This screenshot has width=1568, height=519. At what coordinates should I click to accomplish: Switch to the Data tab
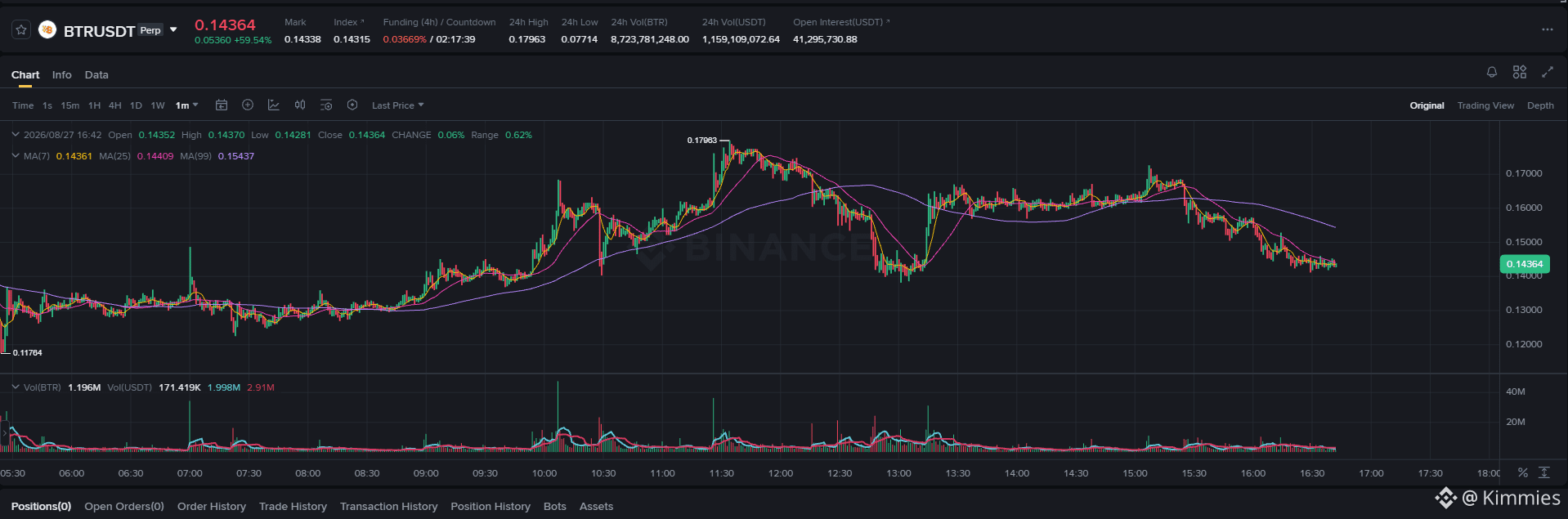click(96, 74)
